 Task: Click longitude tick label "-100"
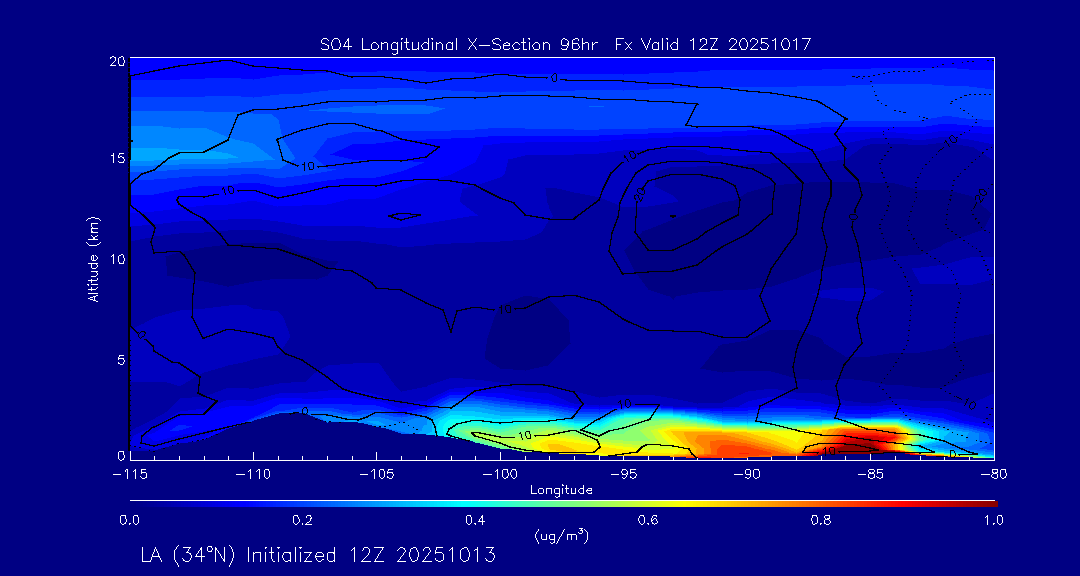pyautogui.click(x=499, y=474)
